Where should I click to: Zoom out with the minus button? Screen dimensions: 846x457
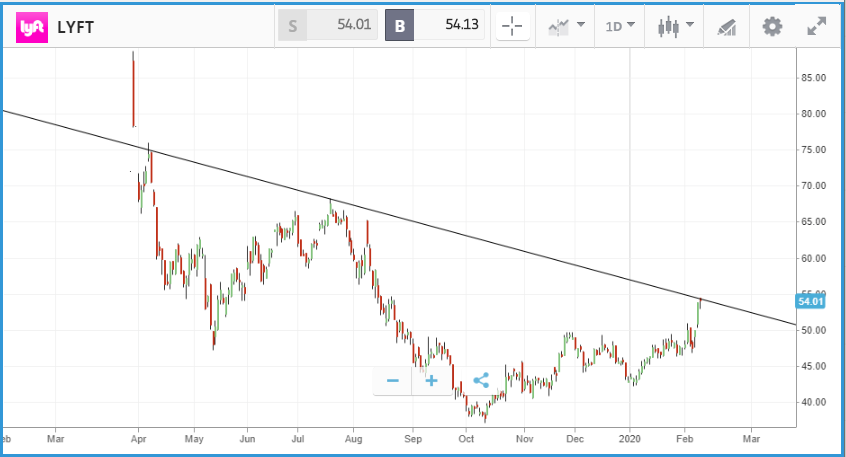[x=392, y=381]
